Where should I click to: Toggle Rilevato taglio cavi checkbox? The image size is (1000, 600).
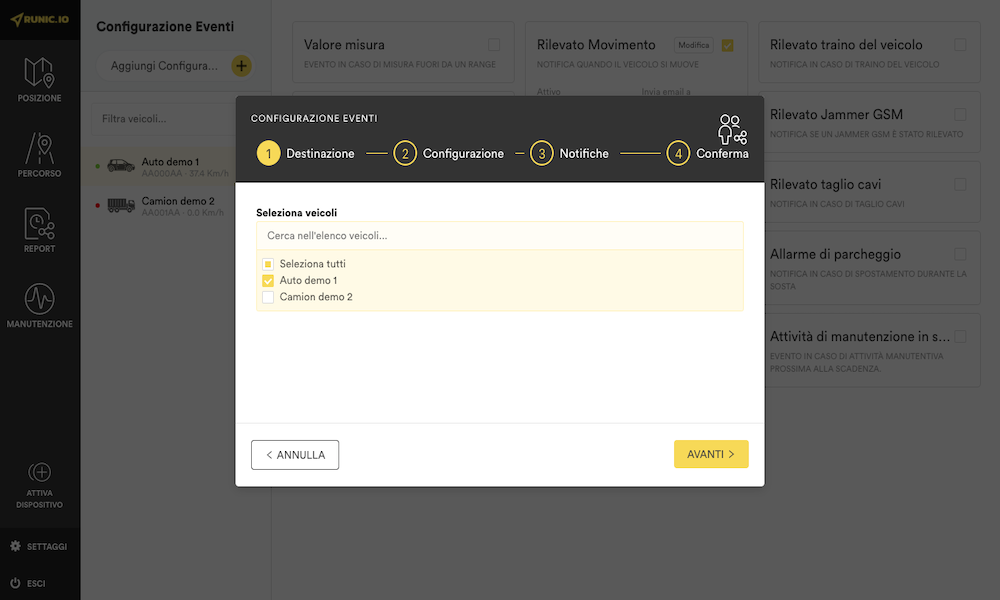coord(960,184)
